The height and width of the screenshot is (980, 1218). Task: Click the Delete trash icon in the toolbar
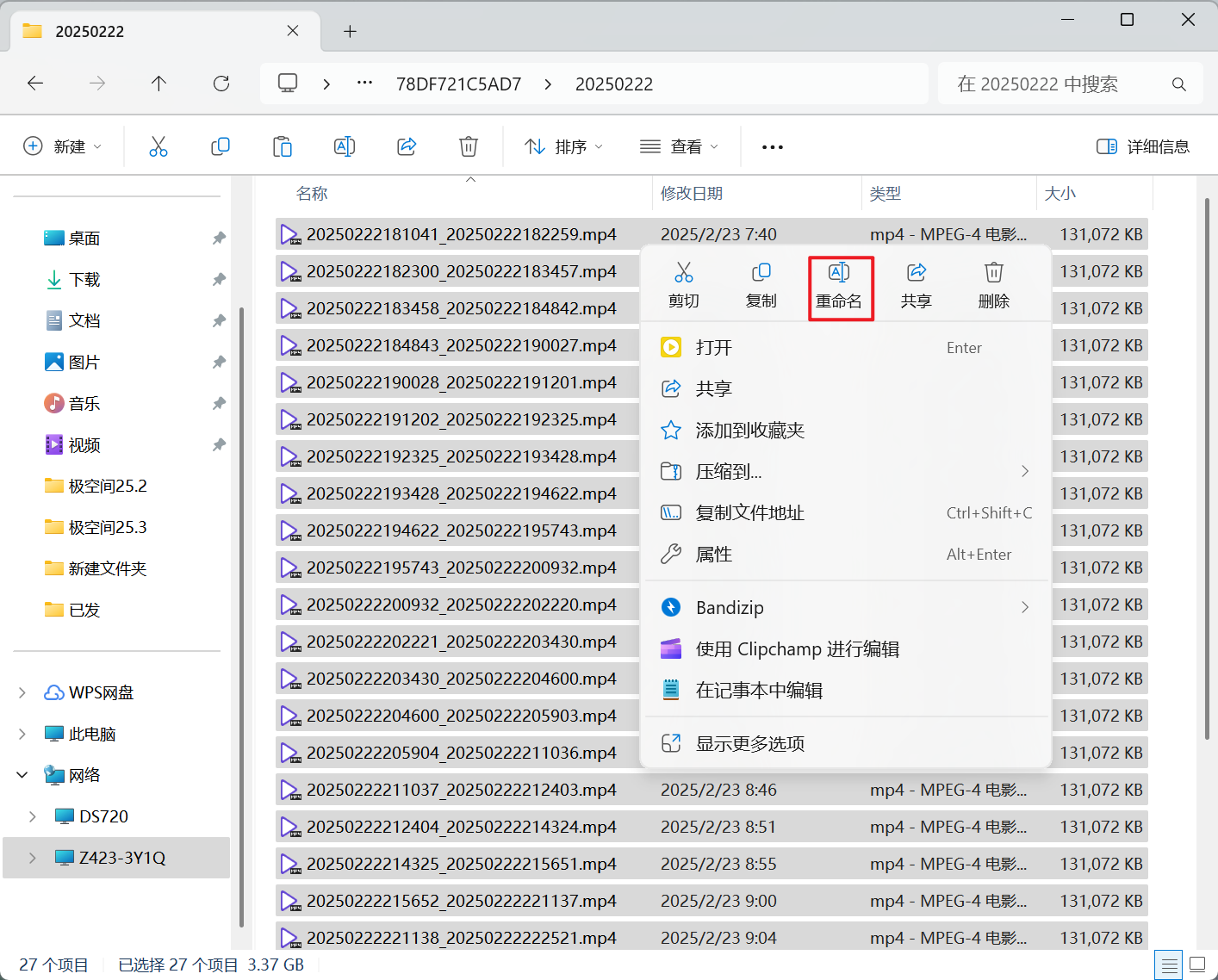click(469, 146)
